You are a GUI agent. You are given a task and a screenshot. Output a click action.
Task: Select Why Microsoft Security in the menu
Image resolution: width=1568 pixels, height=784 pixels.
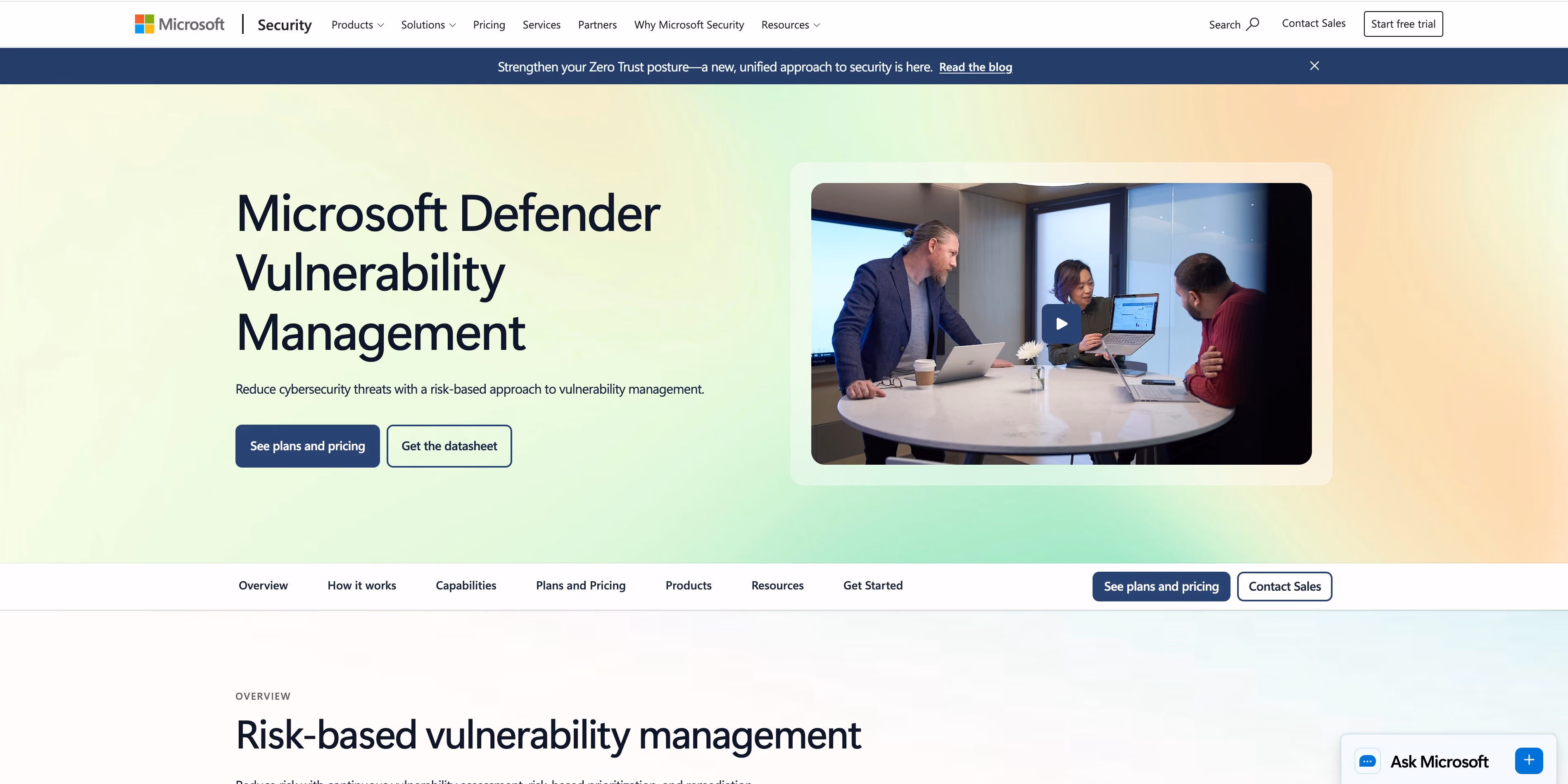(x=689, y=25)
